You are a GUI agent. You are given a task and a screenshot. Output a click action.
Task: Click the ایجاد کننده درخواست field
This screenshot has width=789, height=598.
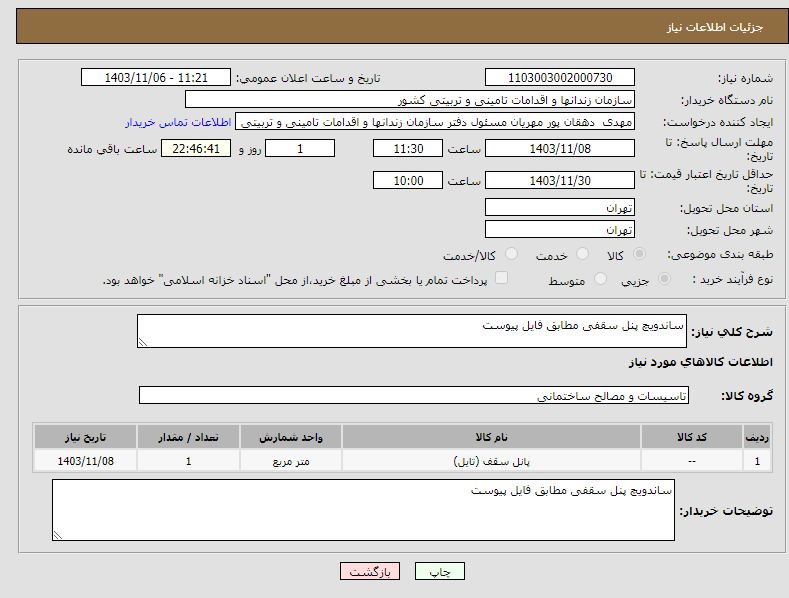point(435,121)
